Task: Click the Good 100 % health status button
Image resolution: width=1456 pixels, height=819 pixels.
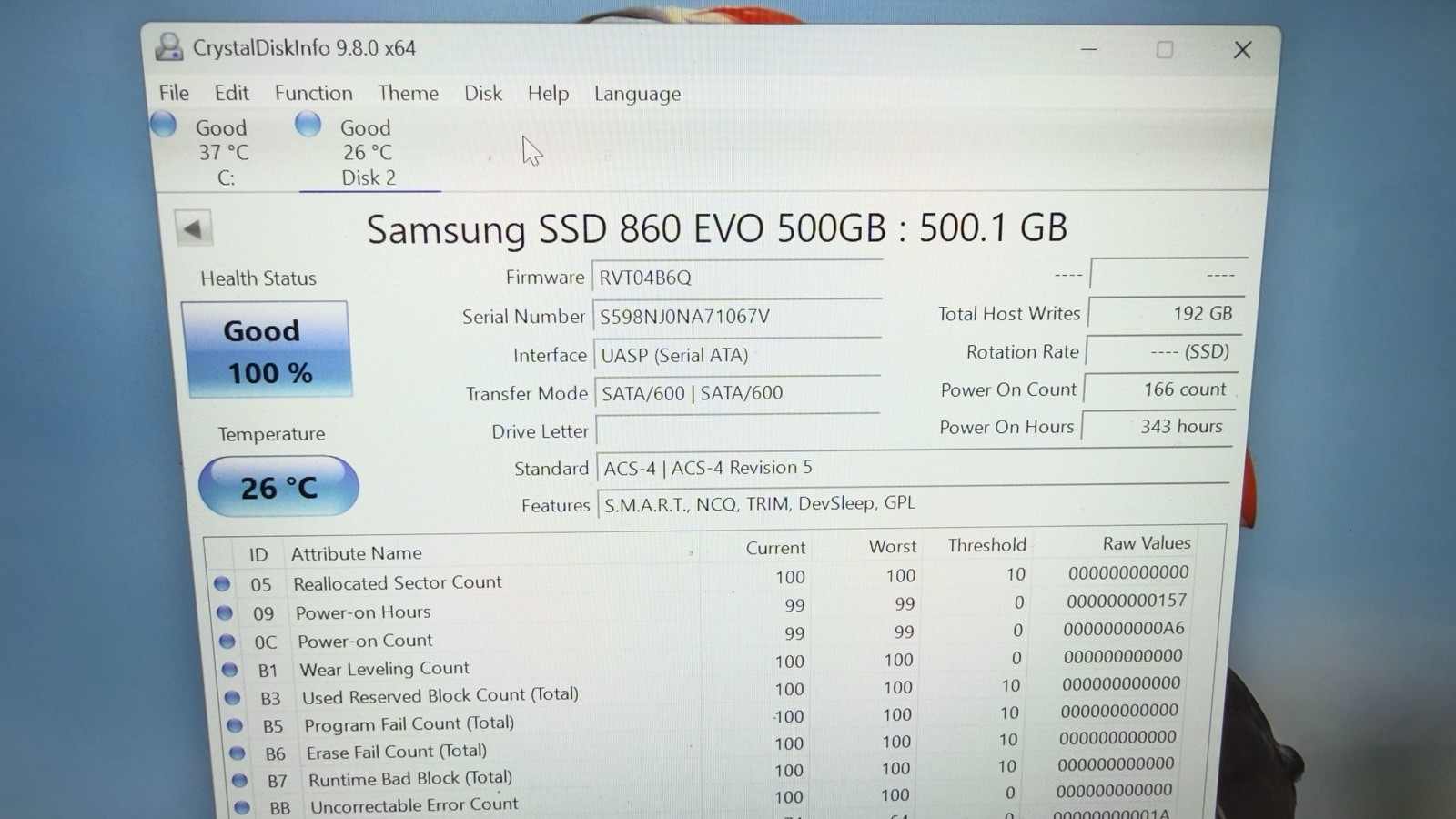Action: 267,350
